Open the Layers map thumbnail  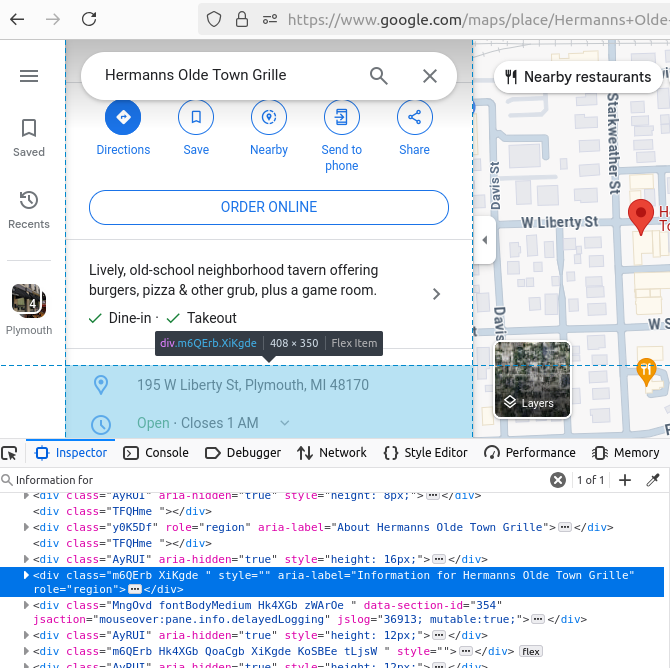532,379
